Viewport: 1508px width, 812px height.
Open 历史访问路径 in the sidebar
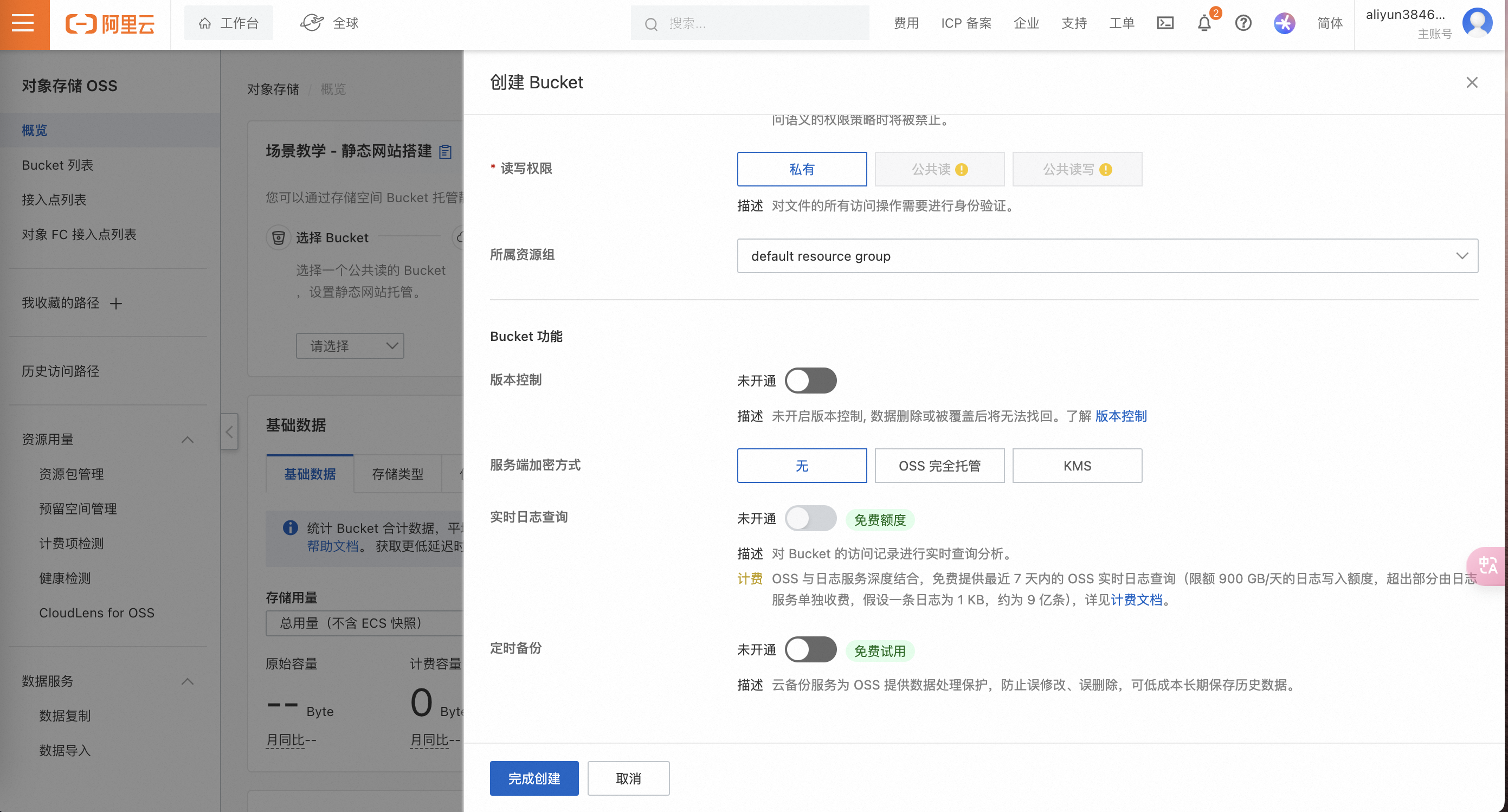point(60,371)
